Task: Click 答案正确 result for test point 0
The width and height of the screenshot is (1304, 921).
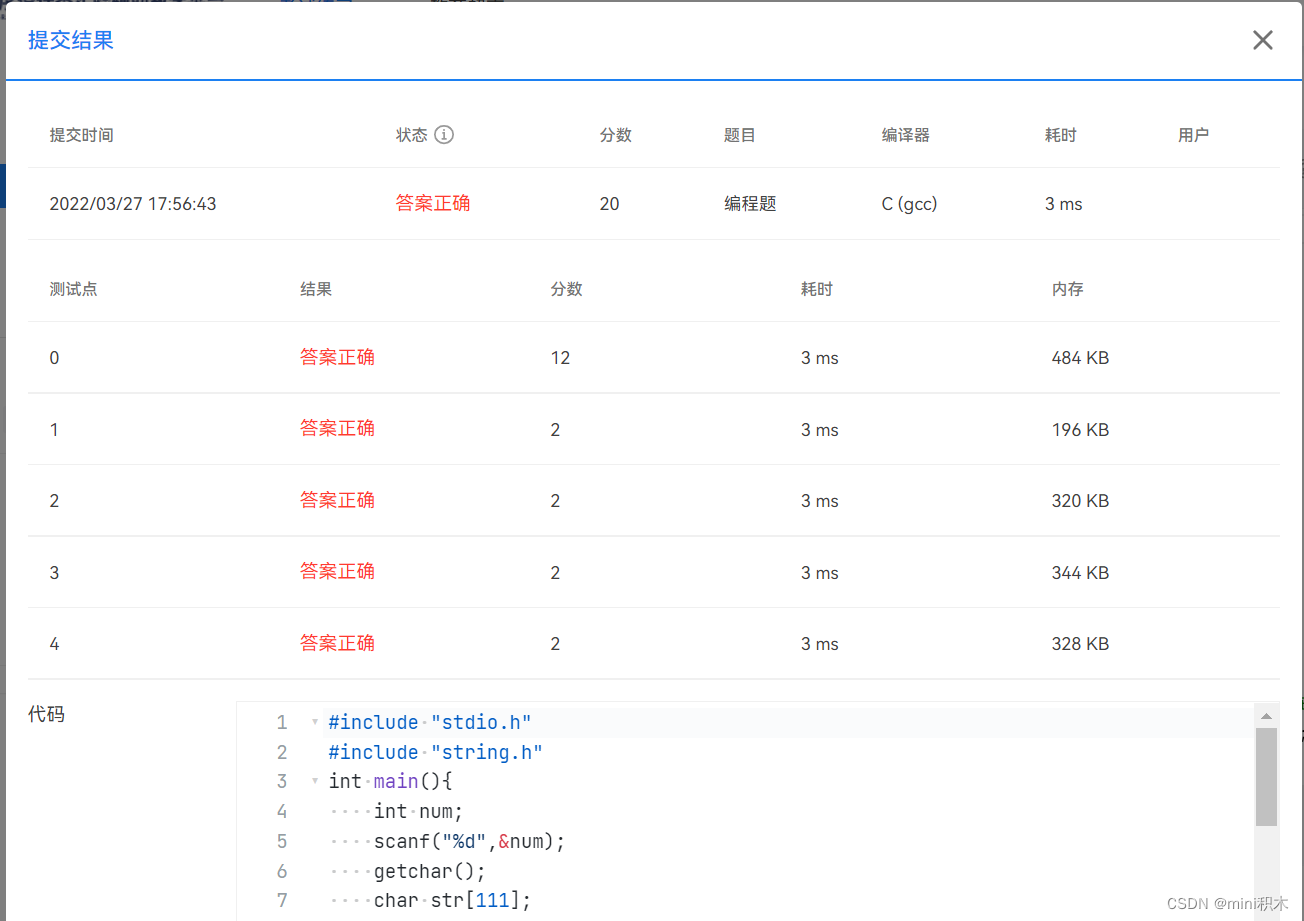Action: click(x=337, y=357)
